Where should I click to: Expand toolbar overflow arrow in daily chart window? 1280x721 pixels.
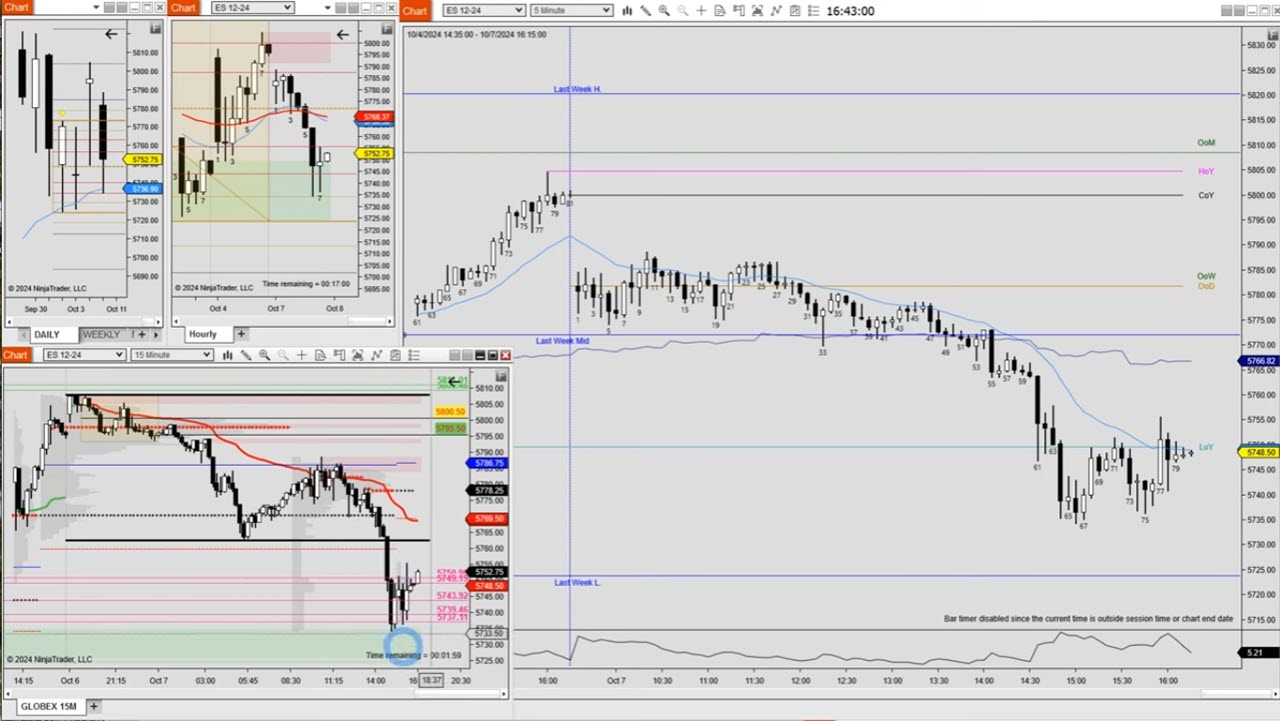[96, 8]
